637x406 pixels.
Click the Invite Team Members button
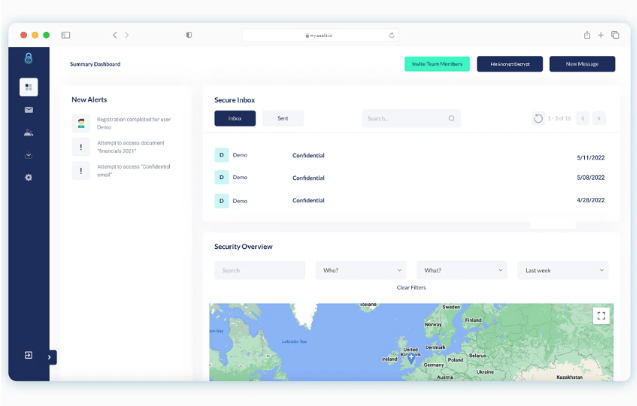[x=436, y=64]
